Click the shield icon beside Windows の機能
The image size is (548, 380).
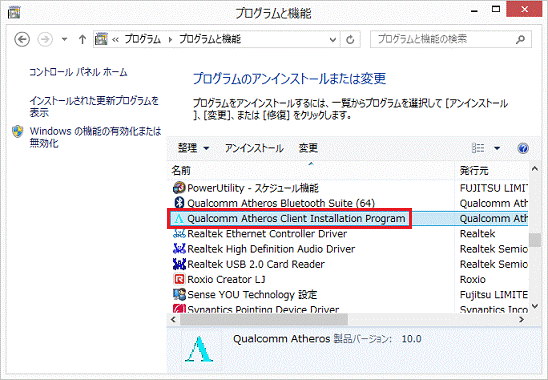pyautogui.click(x=17, y=132)
